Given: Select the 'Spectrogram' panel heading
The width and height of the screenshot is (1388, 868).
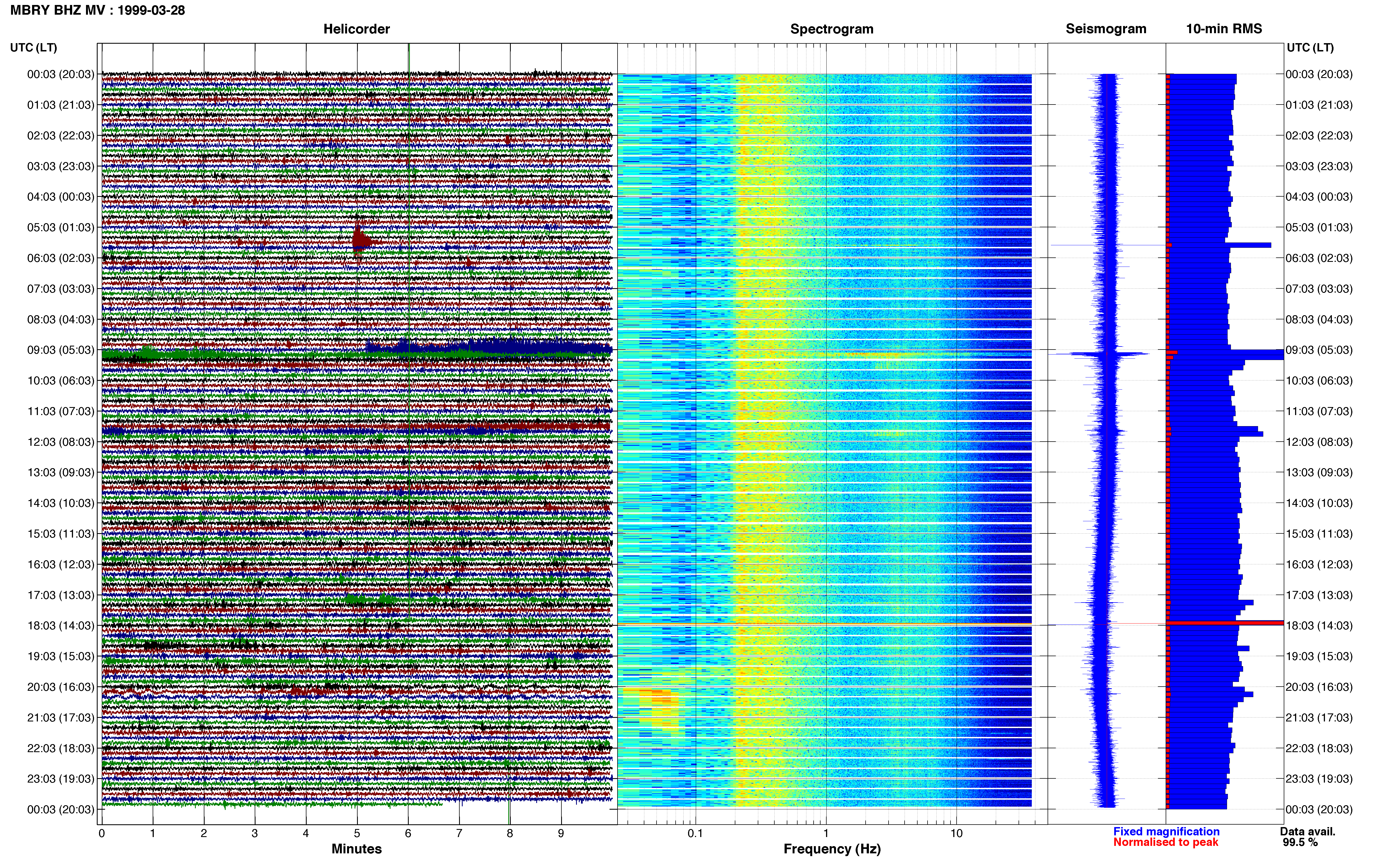Looking at the screenshot, I should [832, 29].
